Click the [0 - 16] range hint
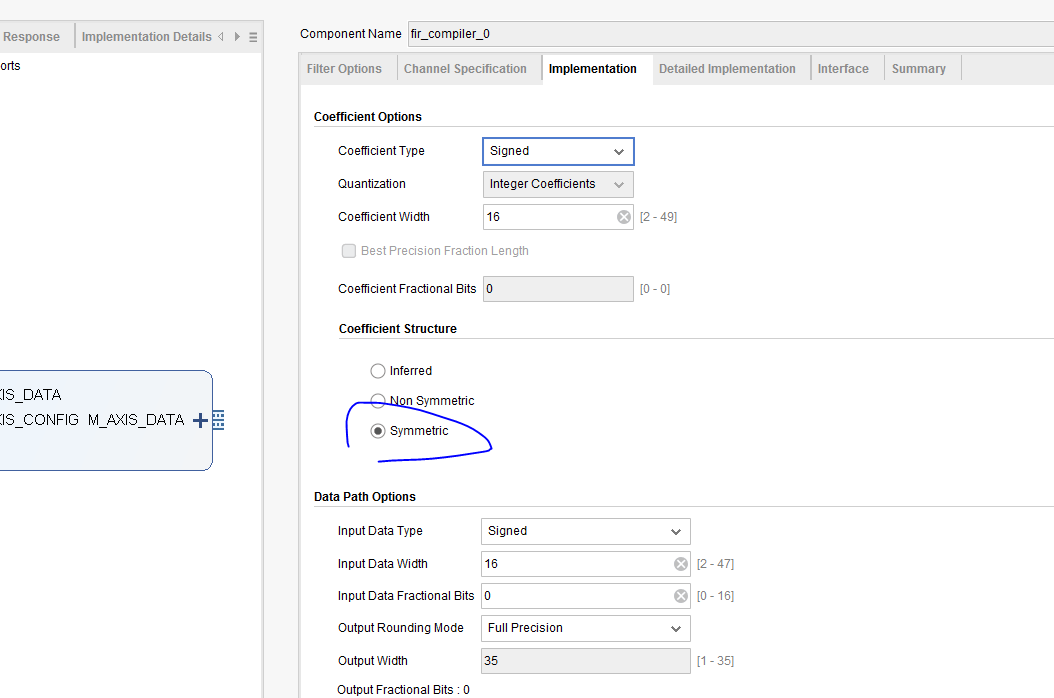Viewport: 1054px width, 698px height. 715,596
